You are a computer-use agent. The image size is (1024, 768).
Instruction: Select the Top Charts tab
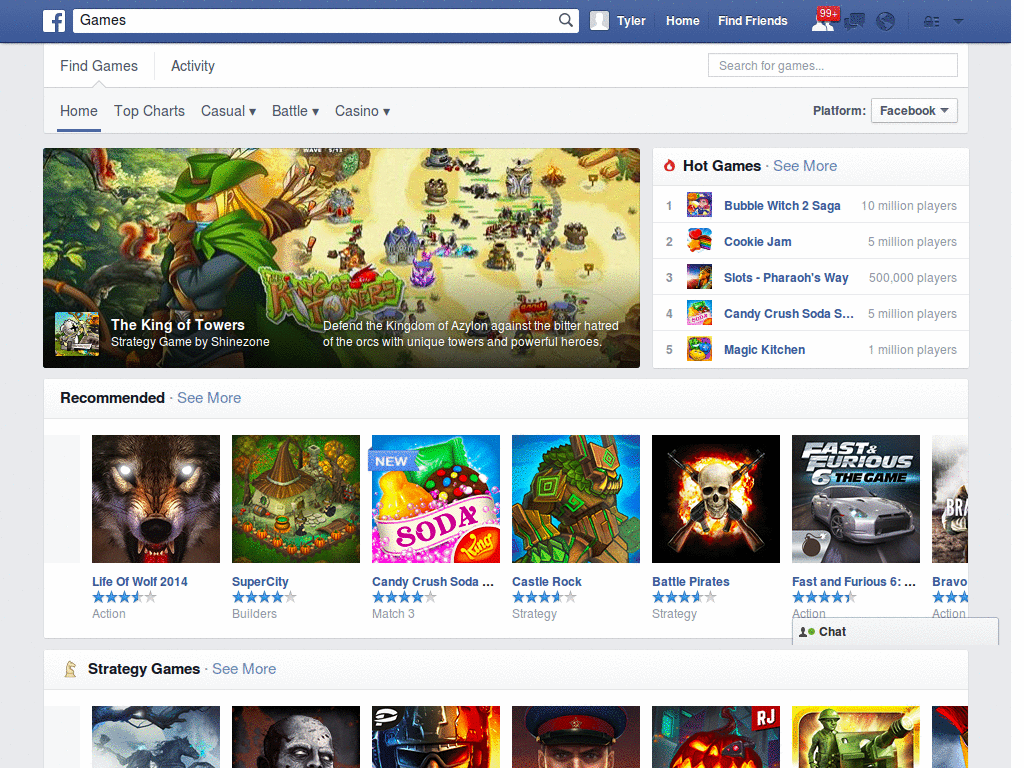pyautogui.click(x=150, y=111)
